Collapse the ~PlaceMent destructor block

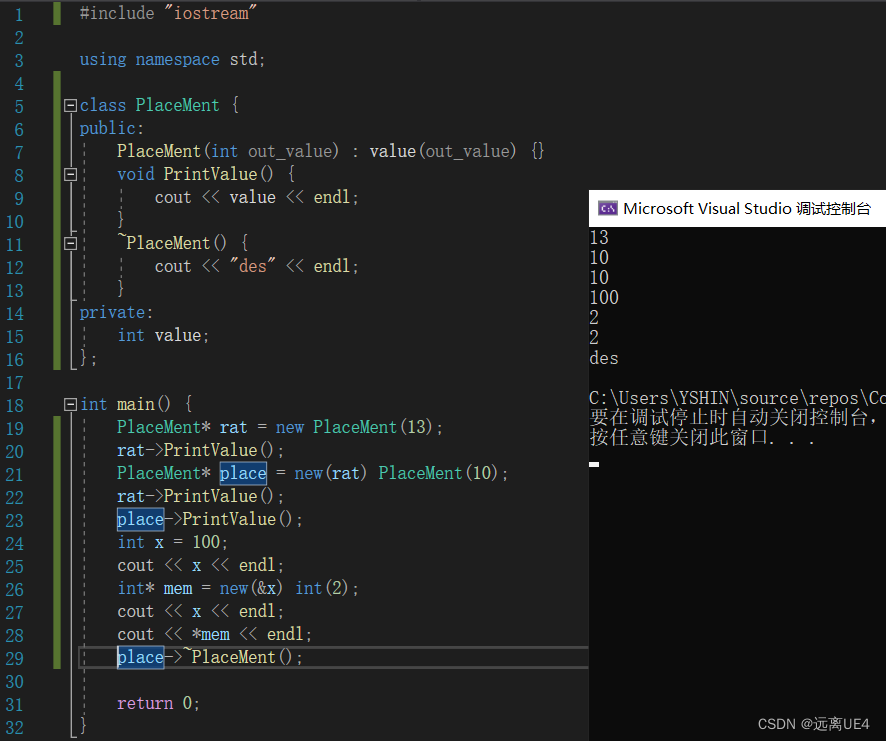tap(71, 244)
